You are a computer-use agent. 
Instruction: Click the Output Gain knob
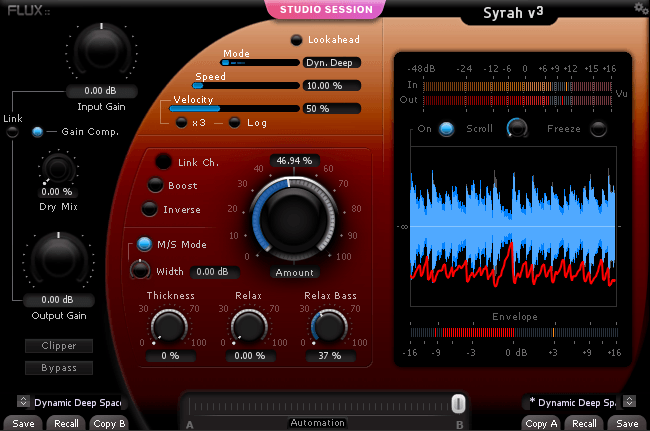58,259
